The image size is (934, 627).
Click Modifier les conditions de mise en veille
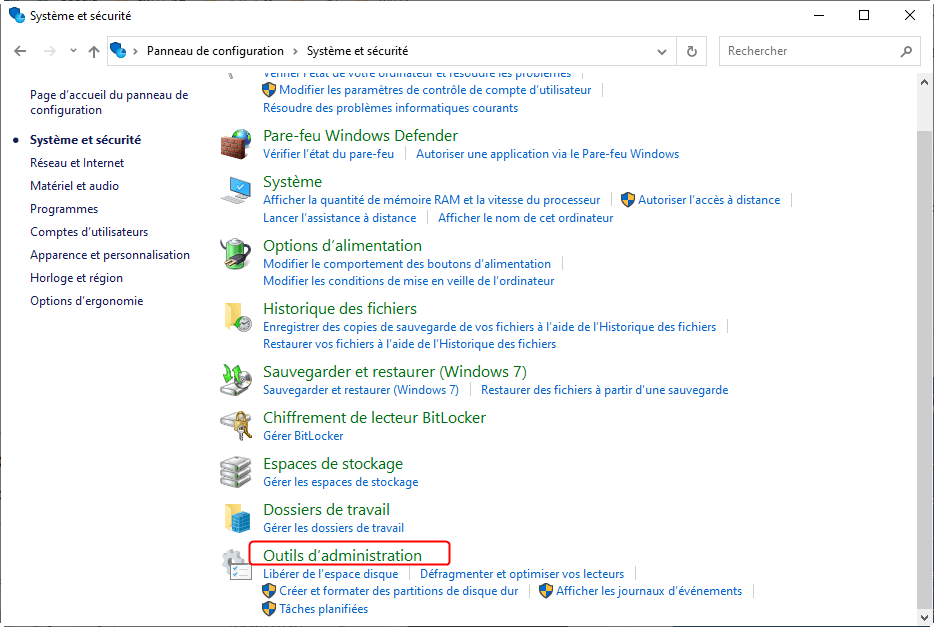409,280
